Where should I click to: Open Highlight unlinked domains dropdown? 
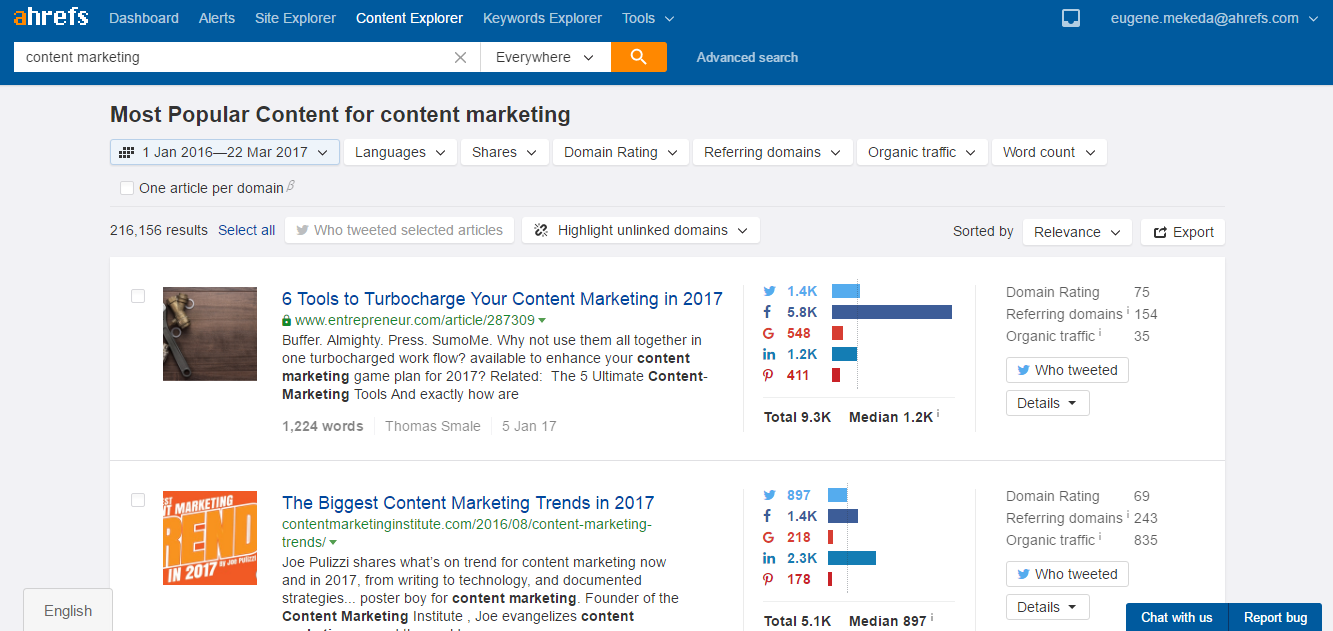point(641,230)
